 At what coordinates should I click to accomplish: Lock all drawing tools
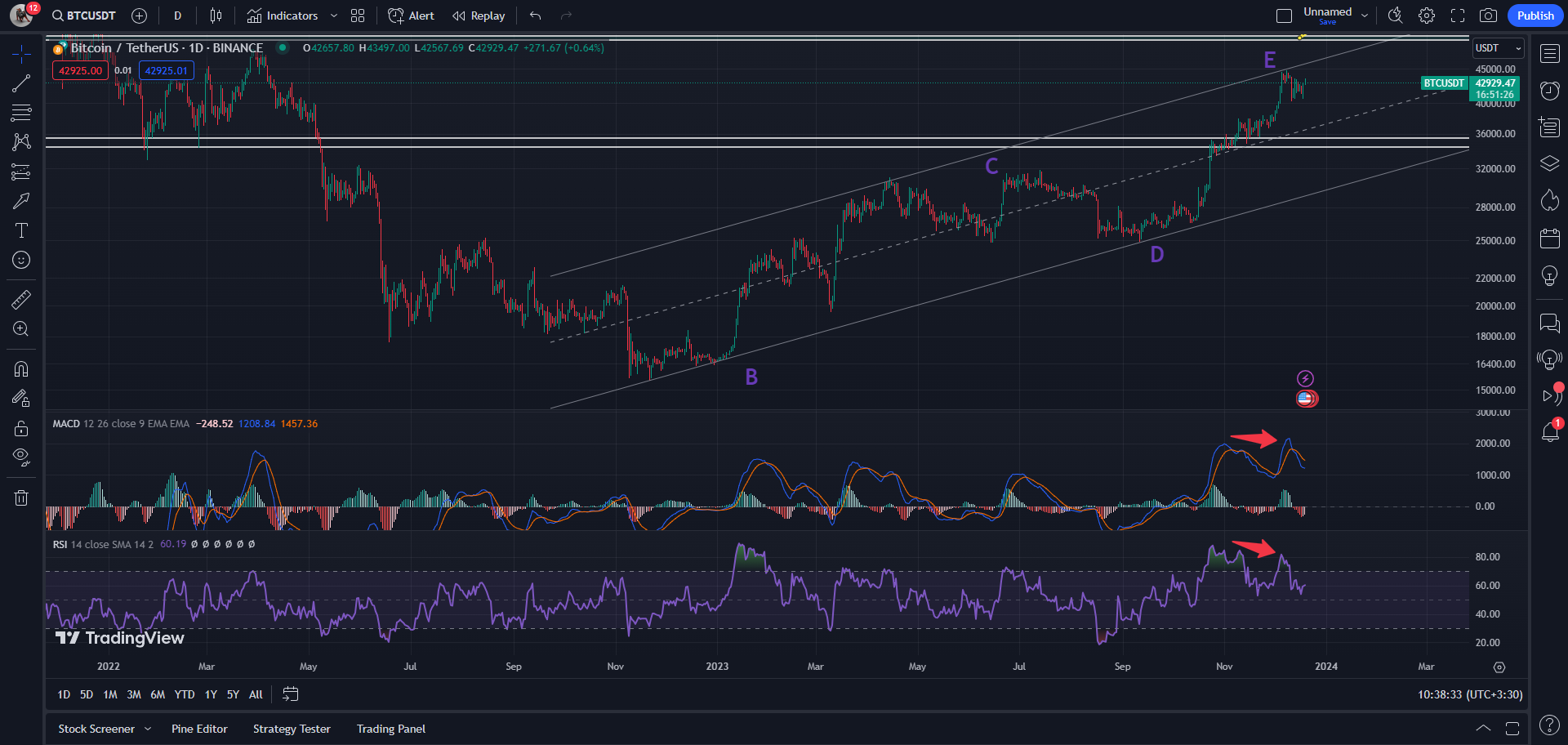click(21, 428)
